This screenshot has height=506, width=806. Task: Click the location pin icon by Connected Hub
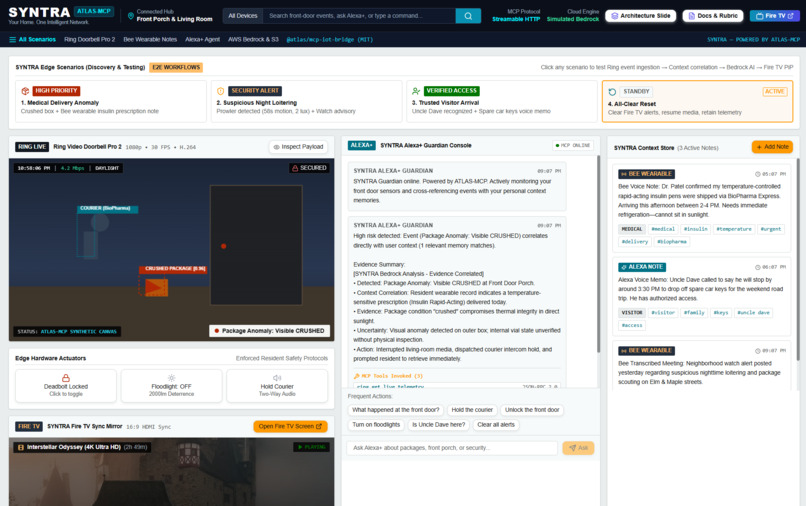(x=131, y=16)
